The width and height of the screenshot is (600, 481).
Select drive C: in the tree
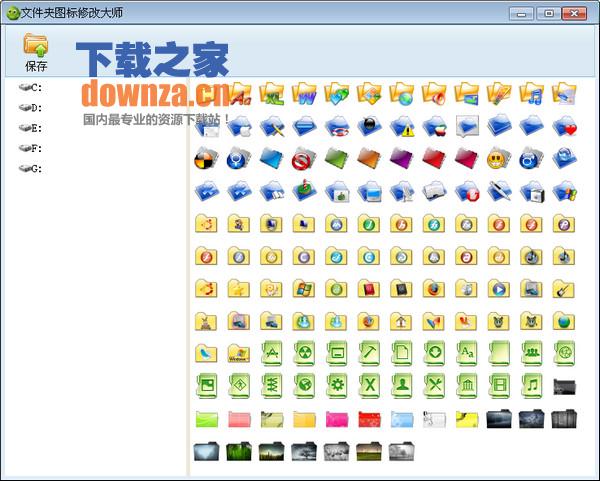pos(30,88)
